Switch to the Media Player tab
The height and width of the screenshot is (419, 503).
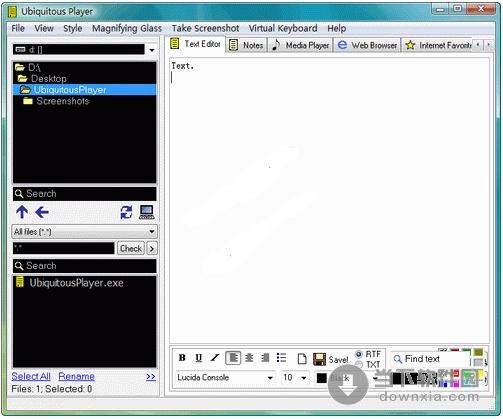tap(301, 45)
